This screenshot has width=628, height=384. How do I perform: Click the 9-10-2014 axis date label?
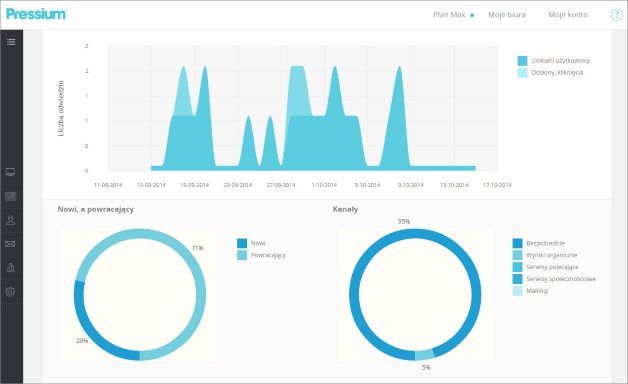coord(411,185)
